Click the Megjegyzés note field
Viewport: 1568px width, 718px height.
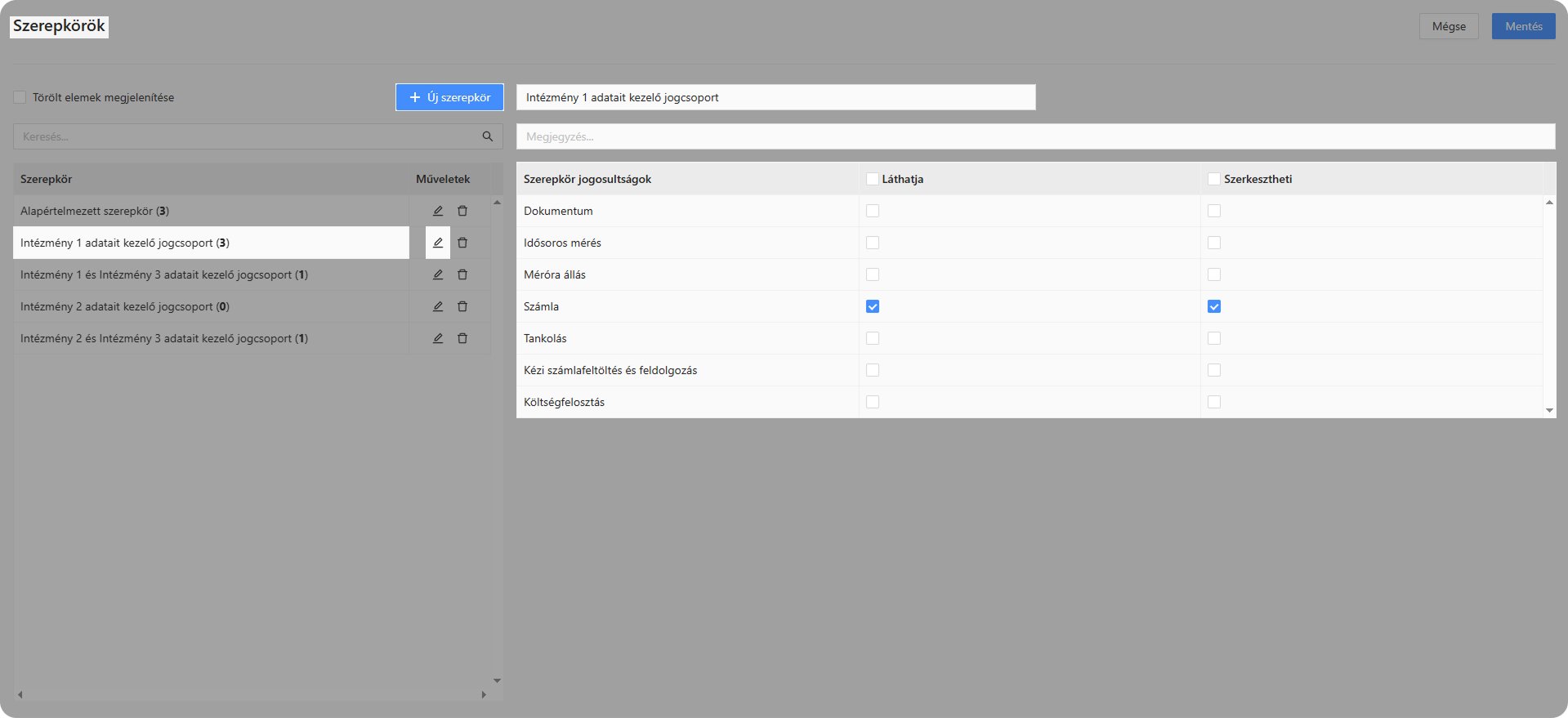[1035, 136]
